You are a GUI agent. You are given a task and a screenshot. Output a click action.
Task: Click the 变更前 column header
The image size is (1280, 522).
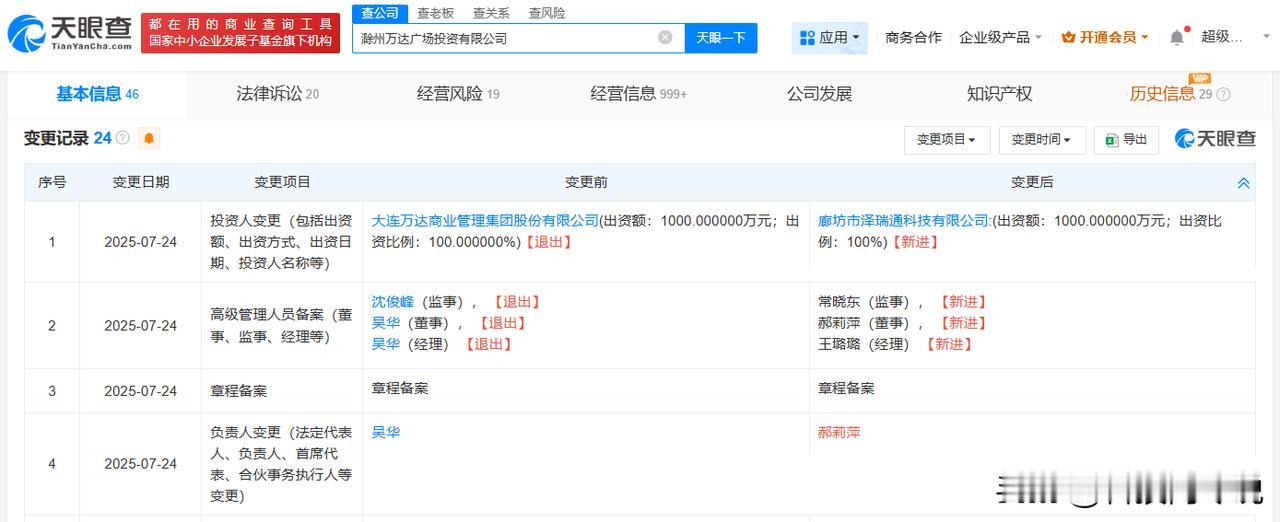pyautogui.click(x=586, y=182)
